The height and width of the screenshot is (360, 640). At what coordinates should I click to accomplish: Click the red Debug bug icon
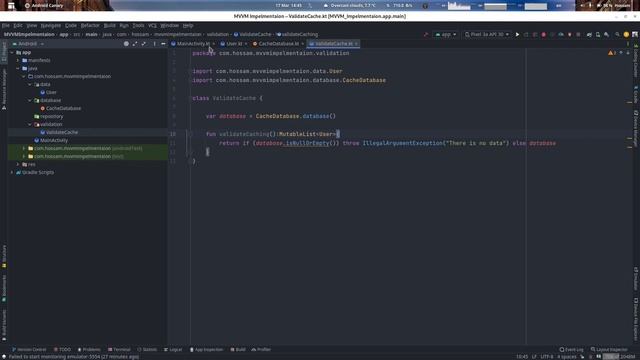[x=543, y=35]
